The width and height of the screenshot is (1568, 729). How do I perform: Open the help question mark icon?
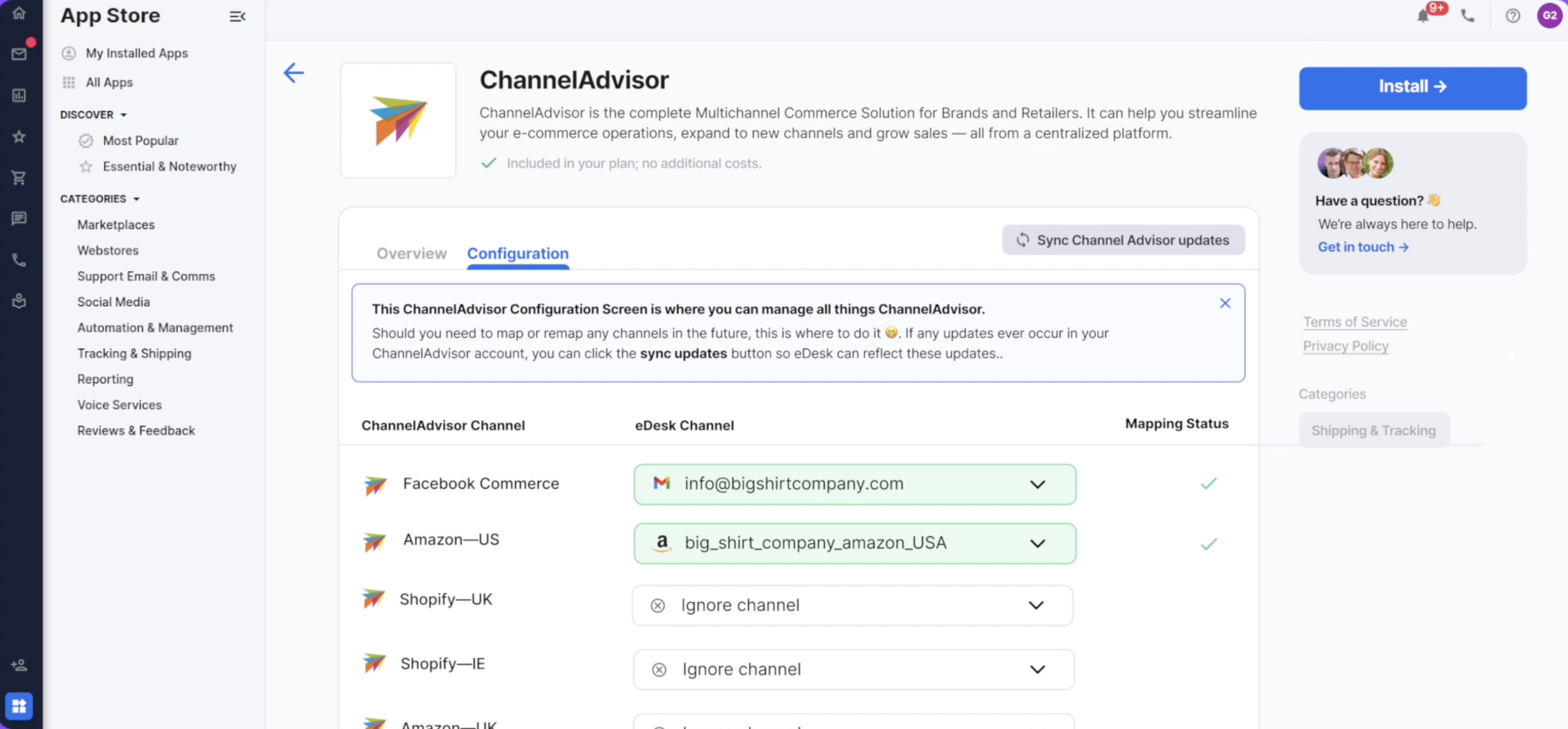point(1513,16)
